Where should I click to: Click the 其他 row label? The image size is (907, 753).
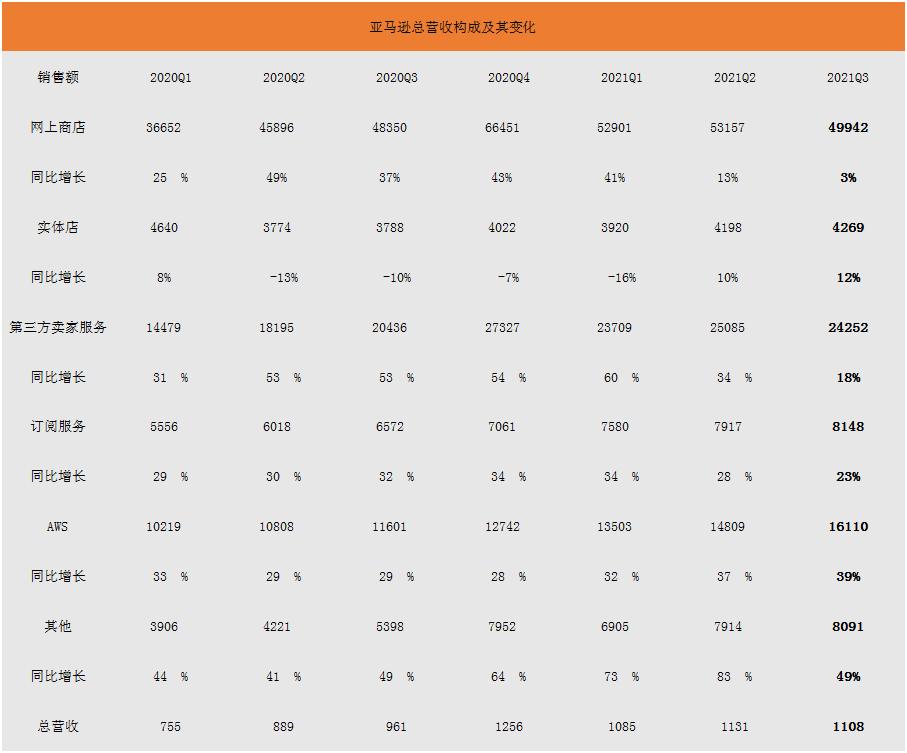(x=58, y=626)
